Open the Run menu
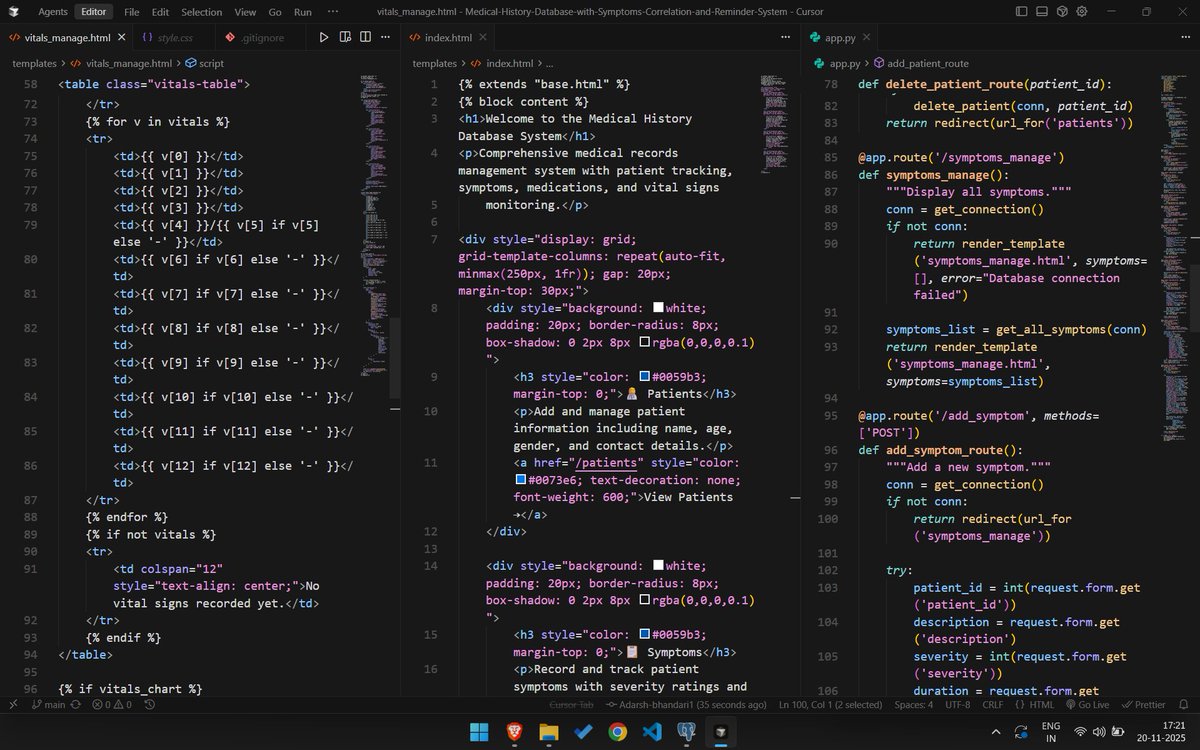 pos(302,12)
